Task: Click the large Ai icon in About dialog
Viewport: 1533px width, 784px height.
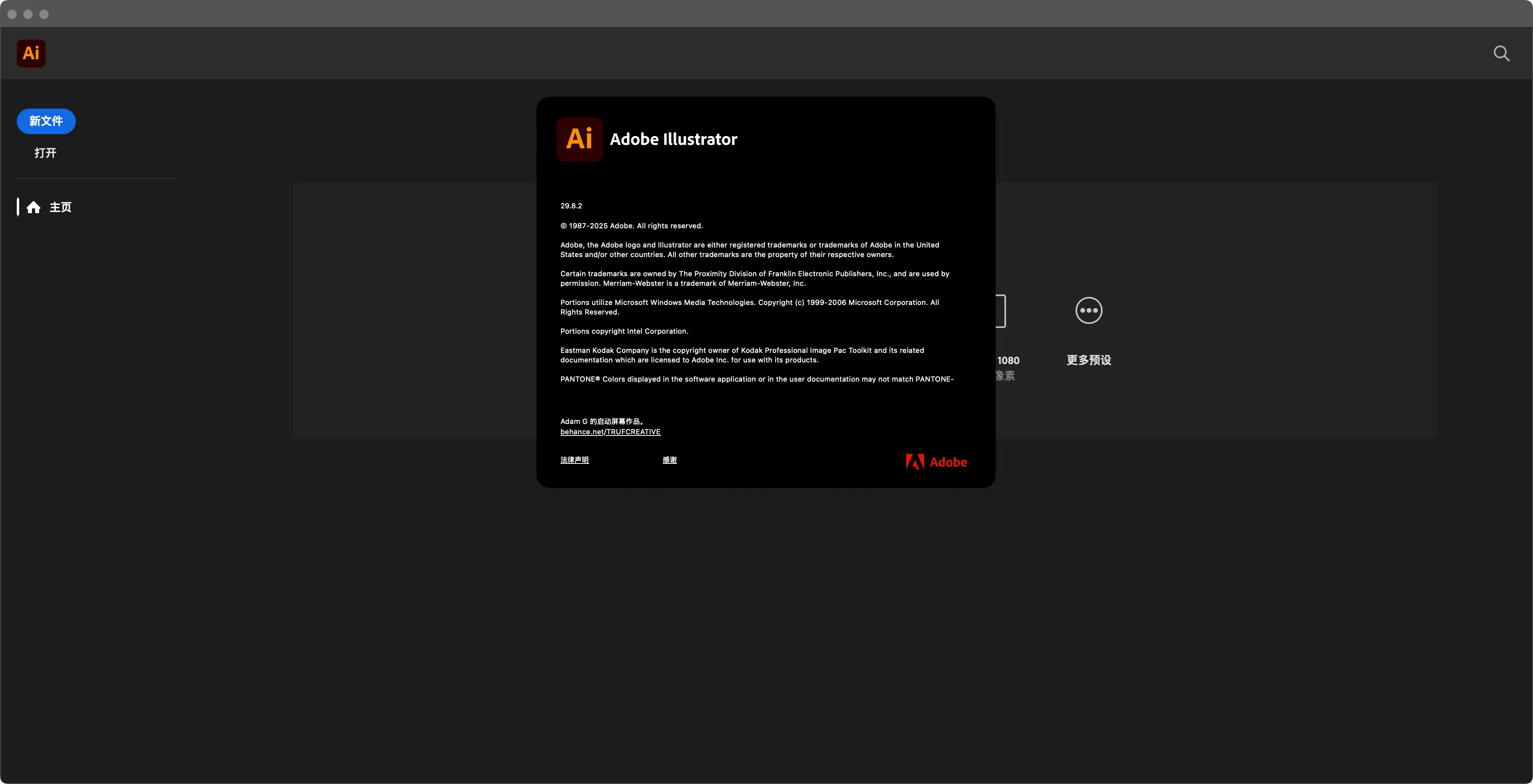Action: click(579, 139)
